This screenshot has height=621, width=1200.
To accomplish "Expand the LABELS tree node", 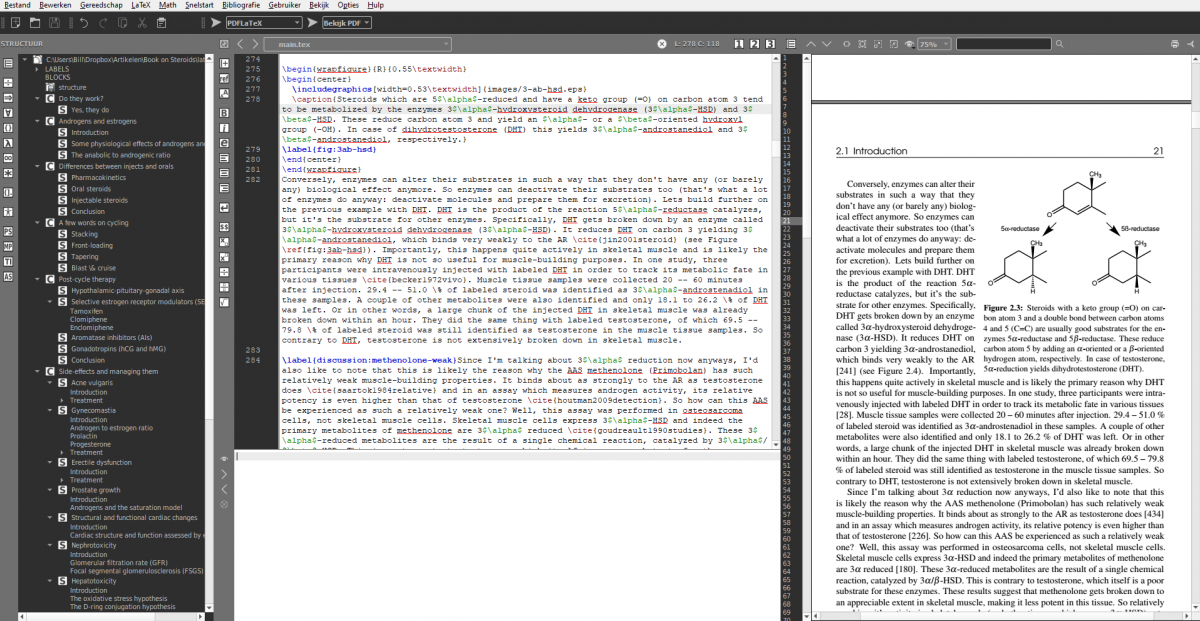I will (x=36, y=69).
